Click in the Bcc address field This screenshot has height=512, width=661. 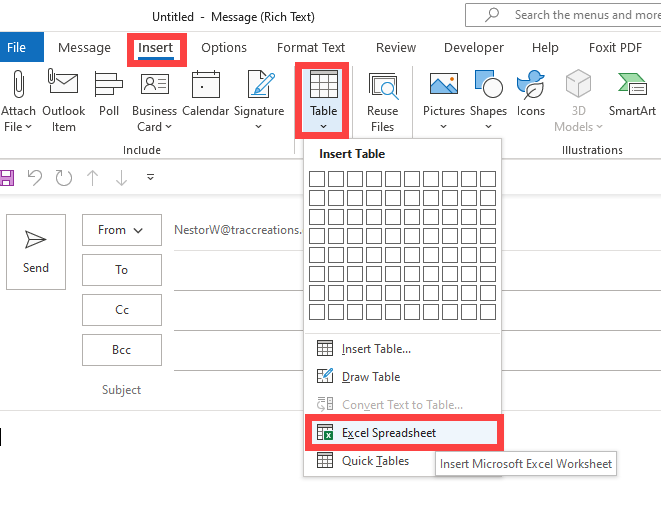coord(238,350)
